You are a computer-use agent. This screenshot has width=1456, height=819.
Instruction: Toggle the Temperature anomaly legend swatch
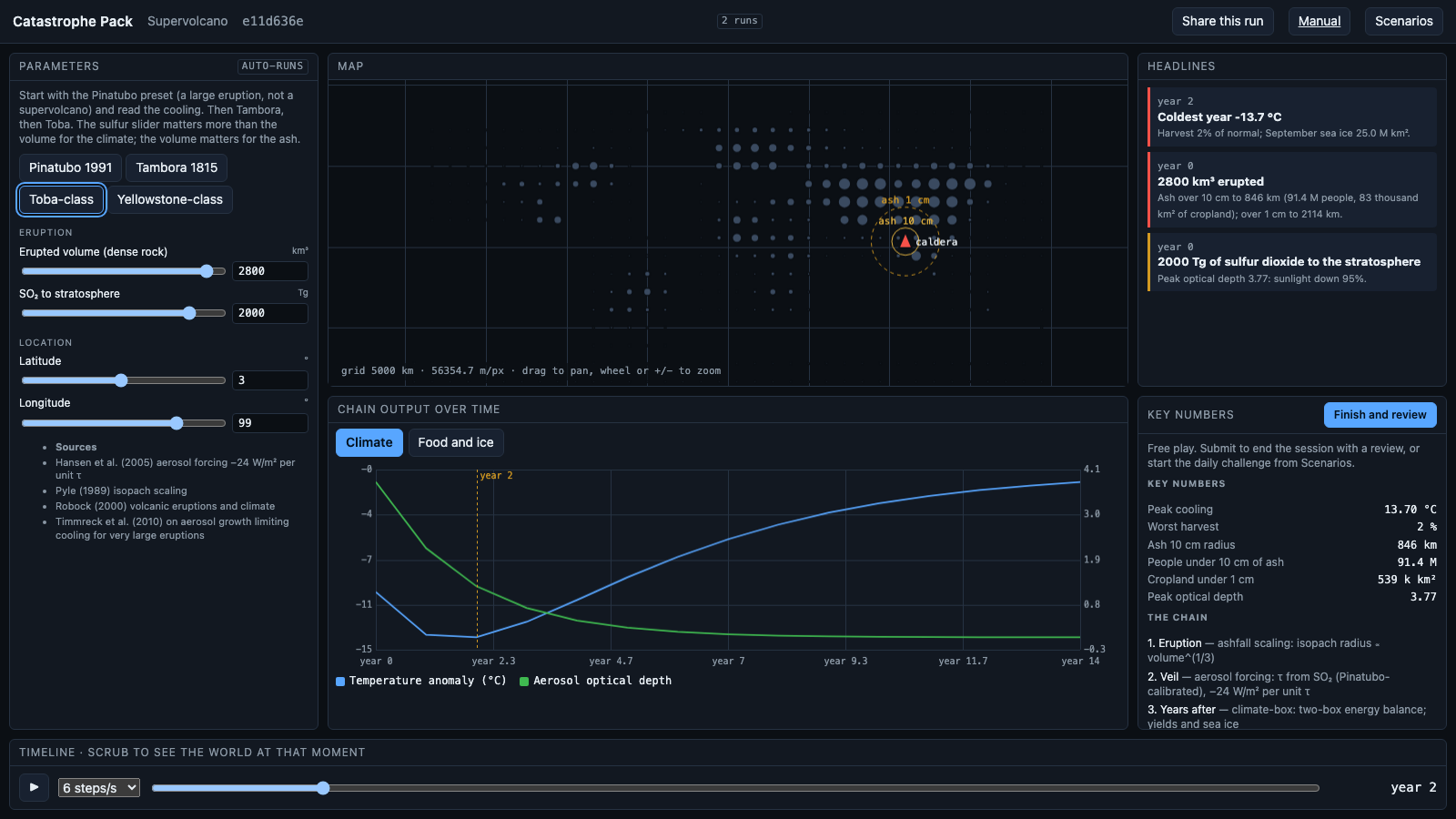(340, 681)
